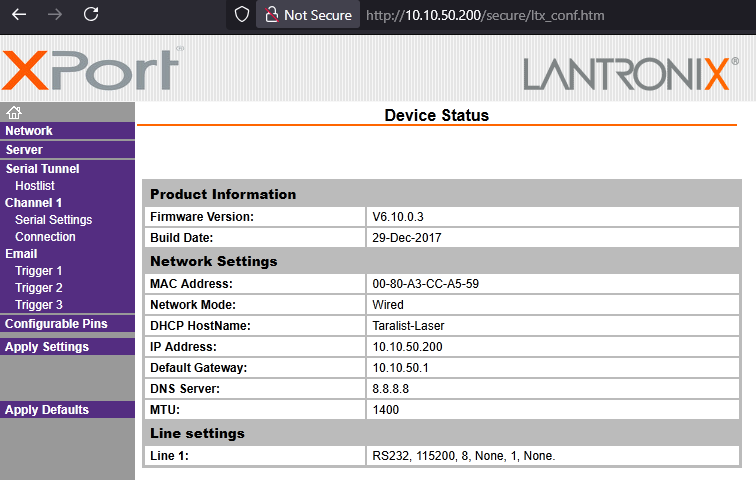Click the DHCP HostName label
This screenshot has height=480, width=756.
[200, 326]
